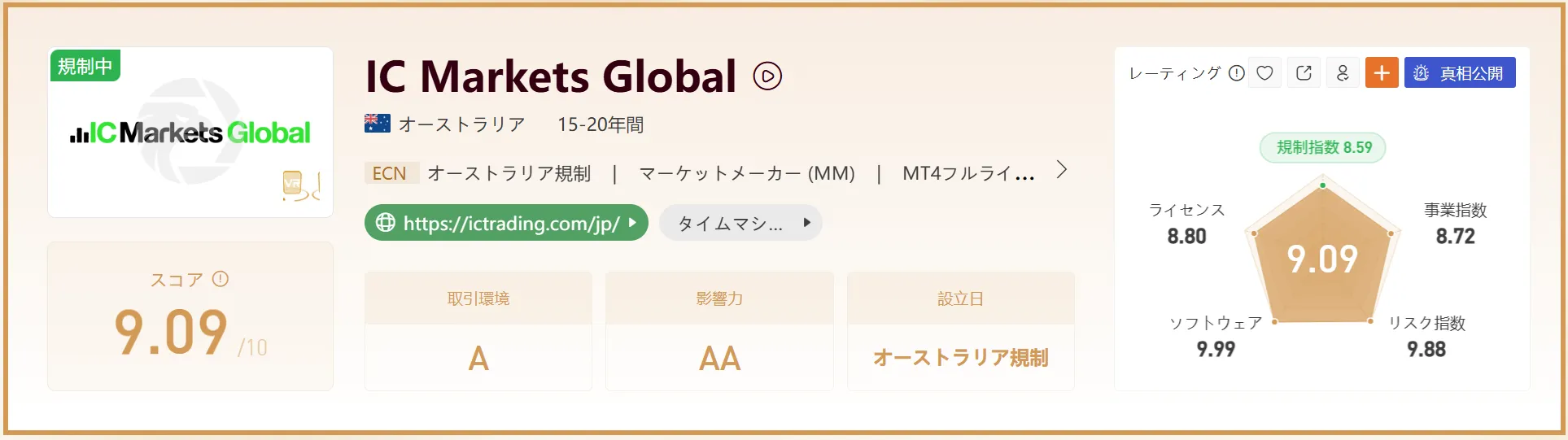Screen dimensions: 1568x440
Task: Open the ictrading.com/jp website link
Action: [506, 223]
